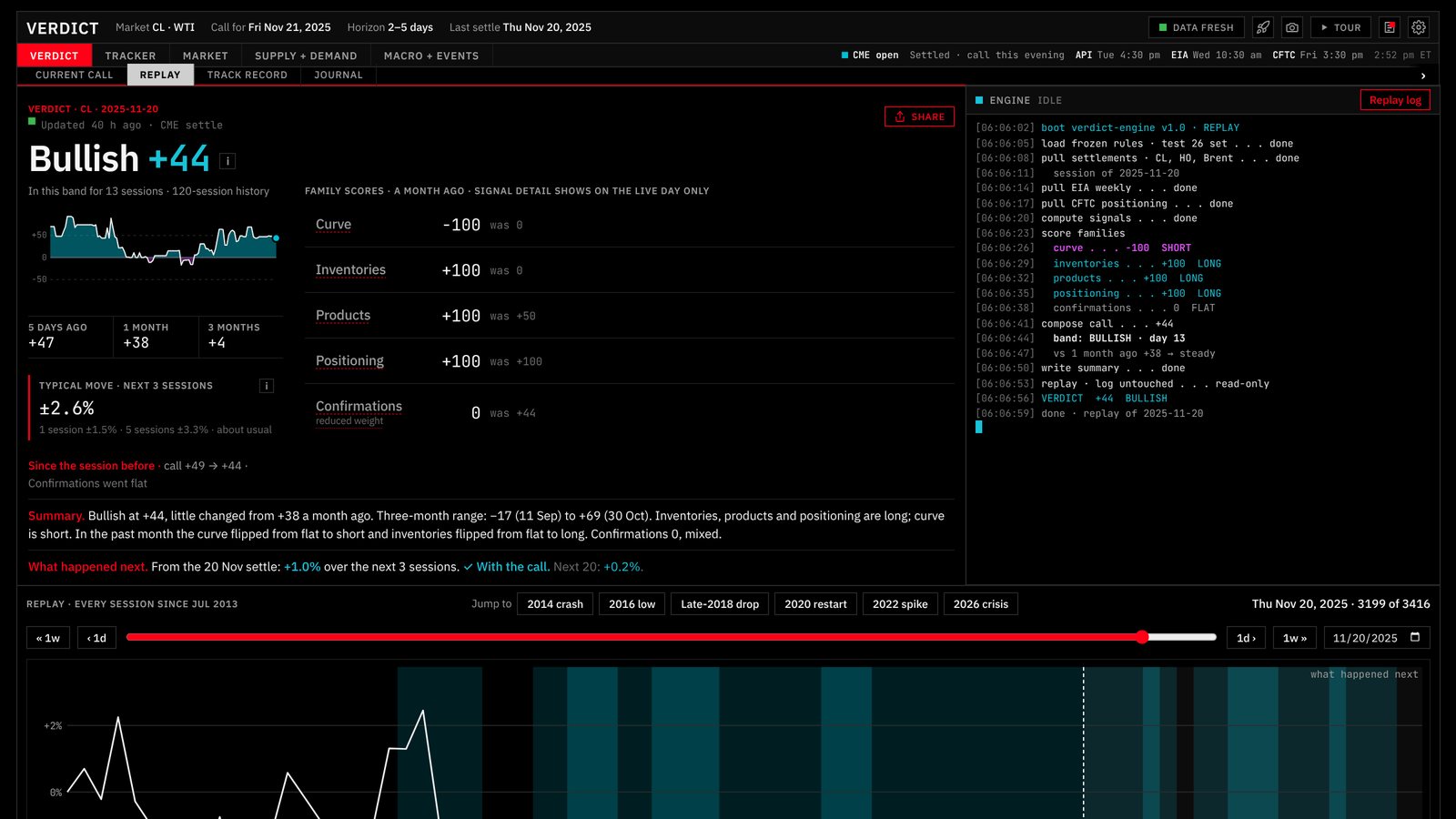
Task: Click the Positioning family label
Action: point(349,360)
